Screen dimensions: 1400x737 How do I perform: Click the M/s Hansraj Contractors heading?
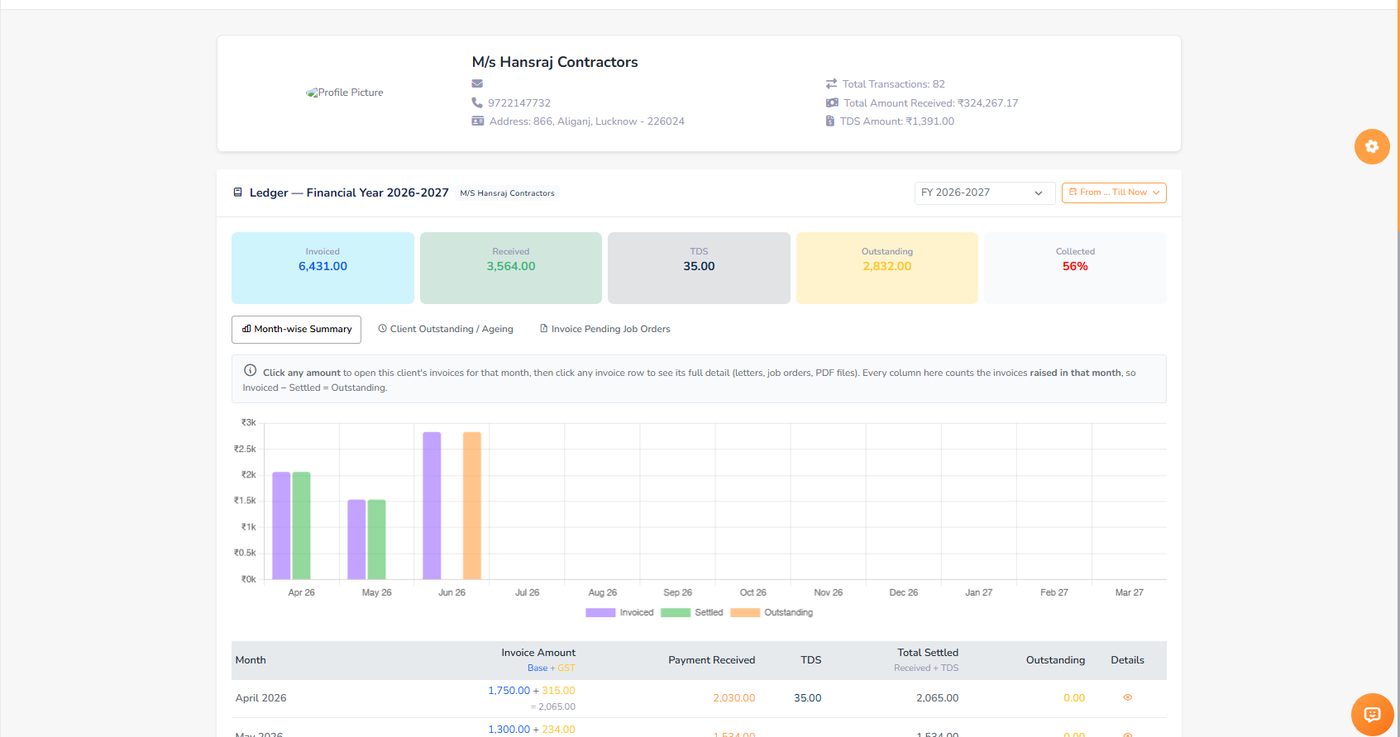[555, 62]
